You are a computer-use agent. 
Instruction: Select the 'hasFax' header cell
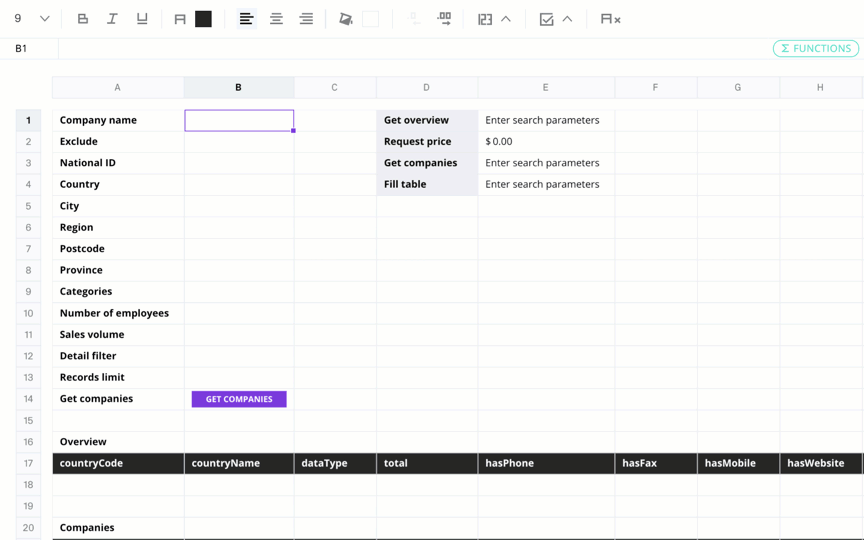coord(656,463)
